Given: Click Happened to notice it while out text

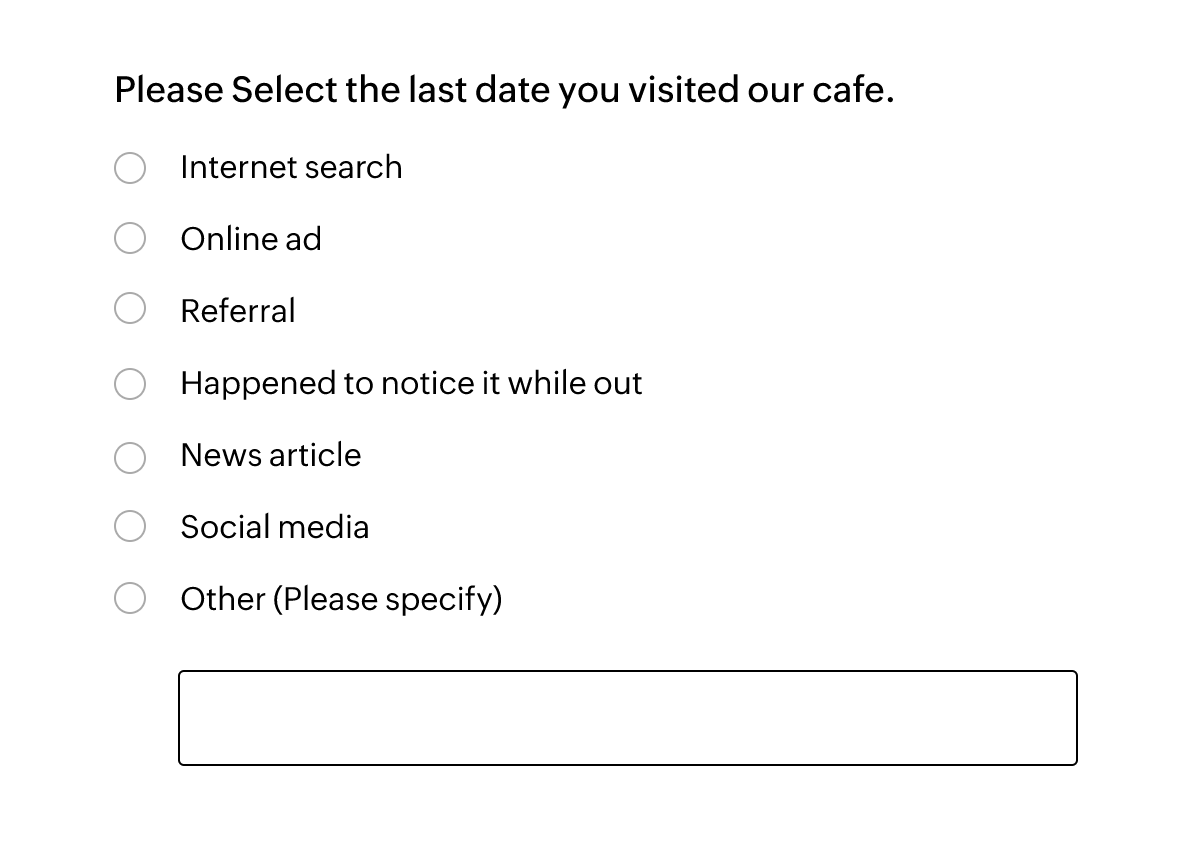Looking at the screenshot, I should pyautogui.click(x=411, y=383).
